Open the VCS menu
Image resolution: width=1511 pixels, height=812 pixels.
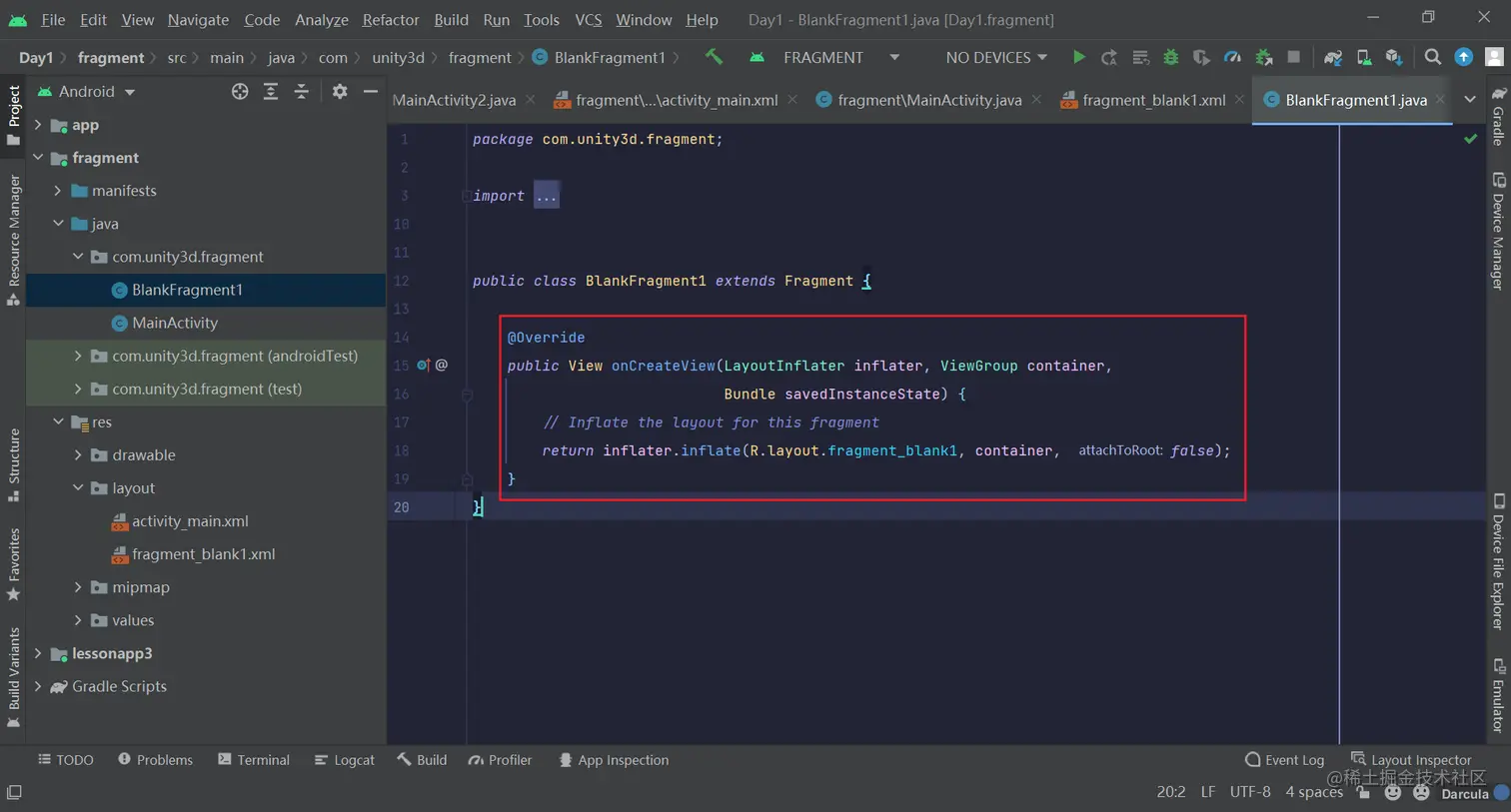(589, 19)
